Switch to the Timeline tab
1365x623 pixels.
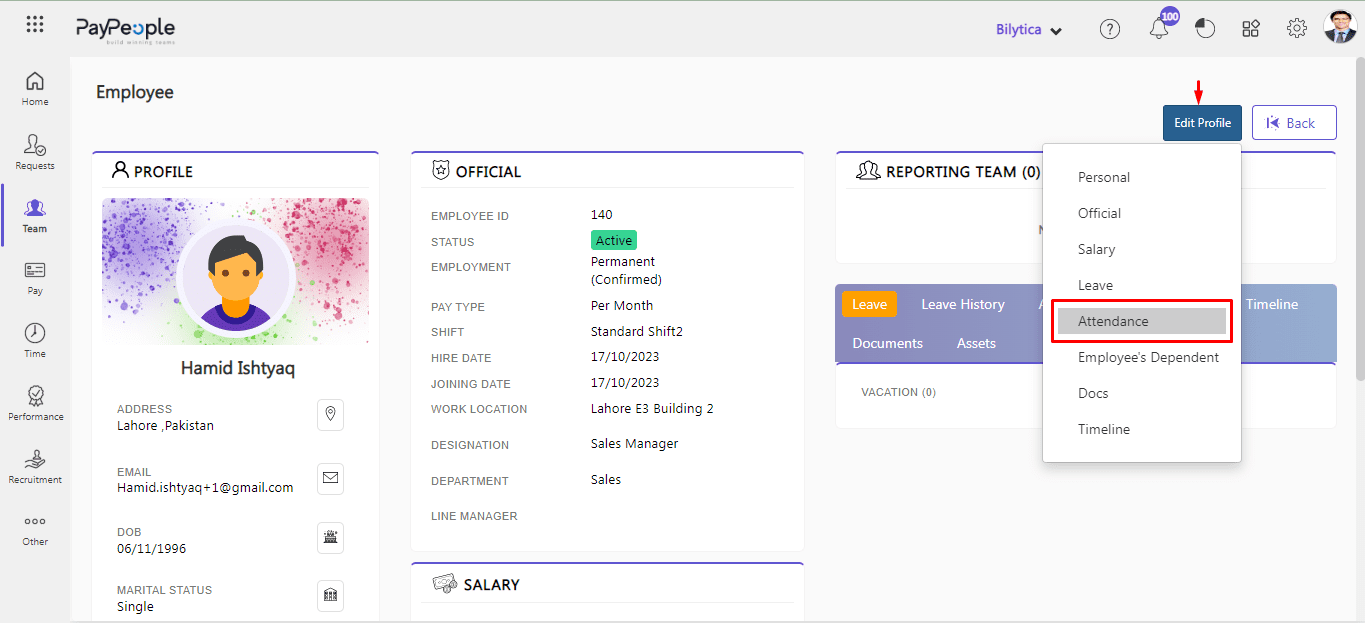[x=1272, y=305]
